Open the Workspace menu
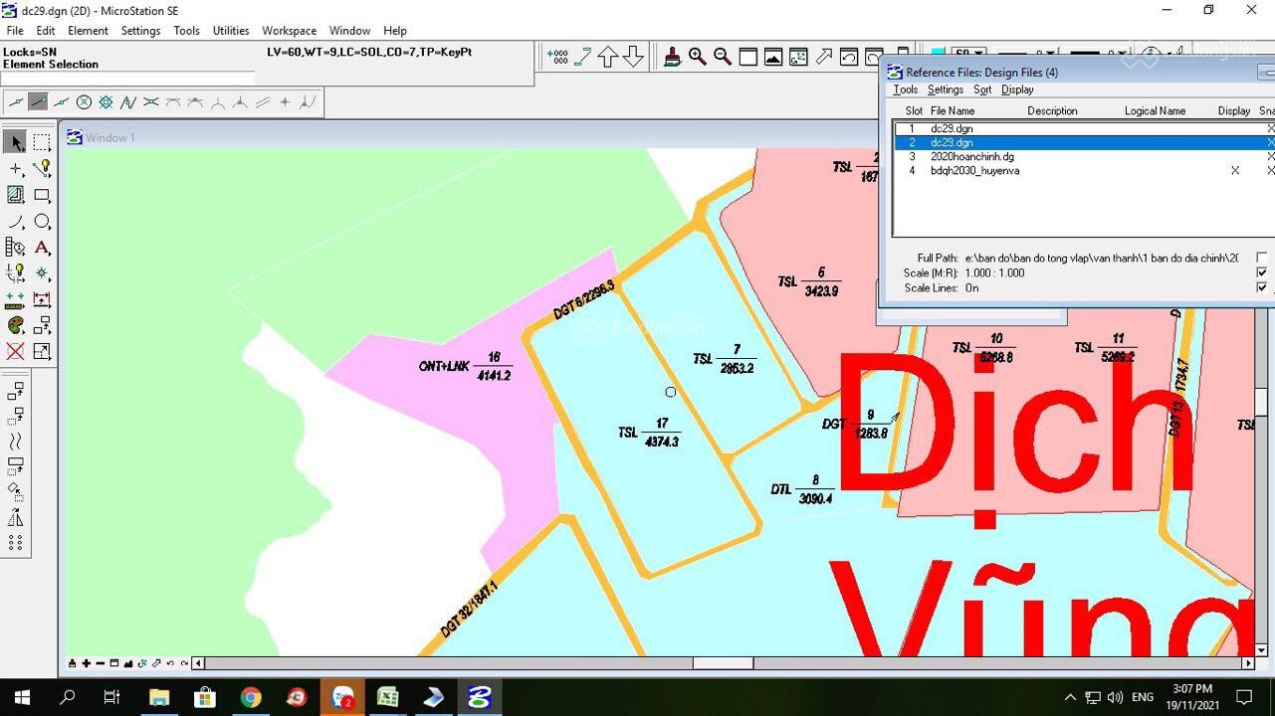Viewport: 1275px width, 716px height. click(x=289, y=31)
